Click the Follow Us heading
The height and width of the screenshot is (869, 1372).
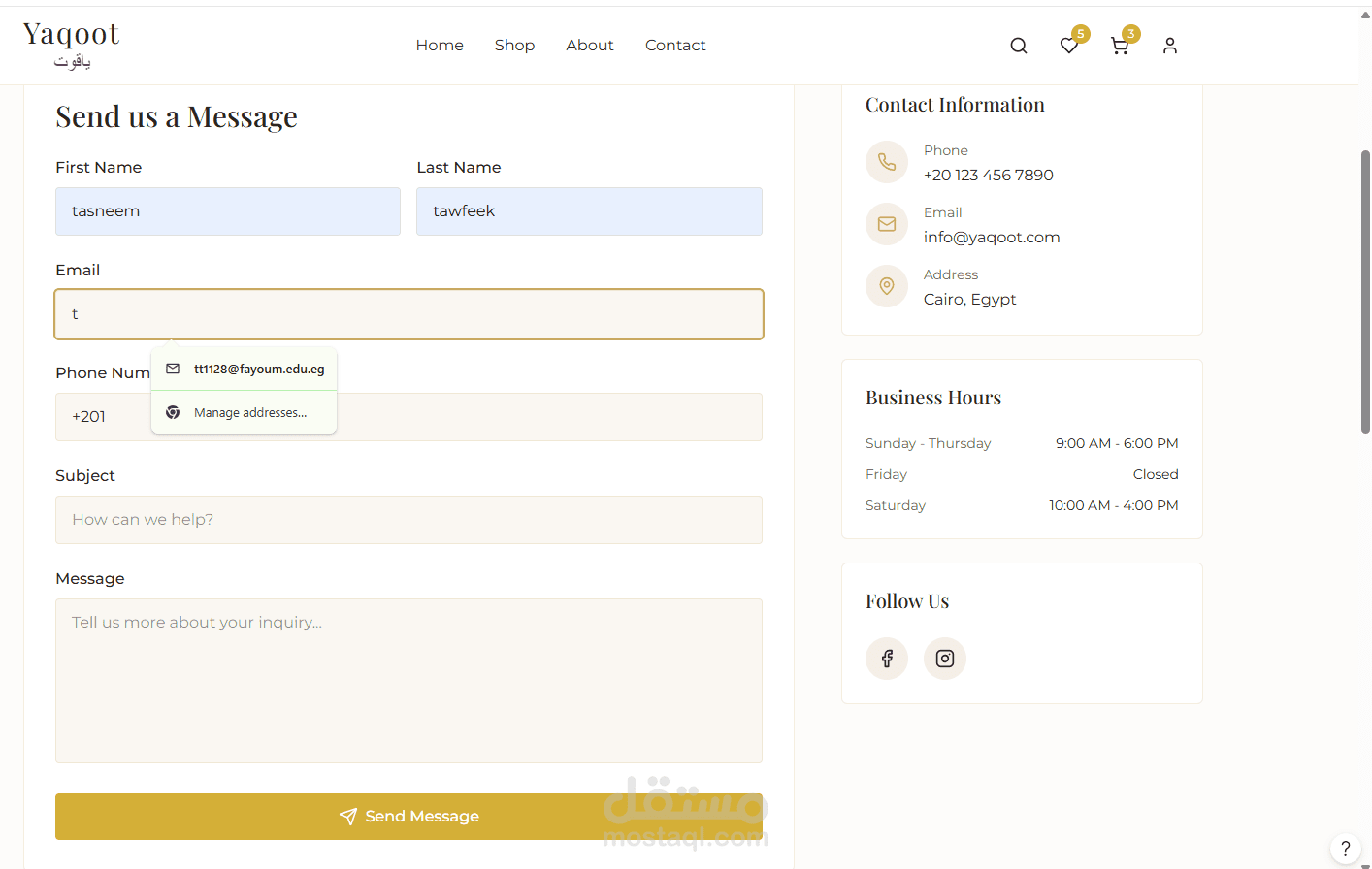click(x=907, y=601)
